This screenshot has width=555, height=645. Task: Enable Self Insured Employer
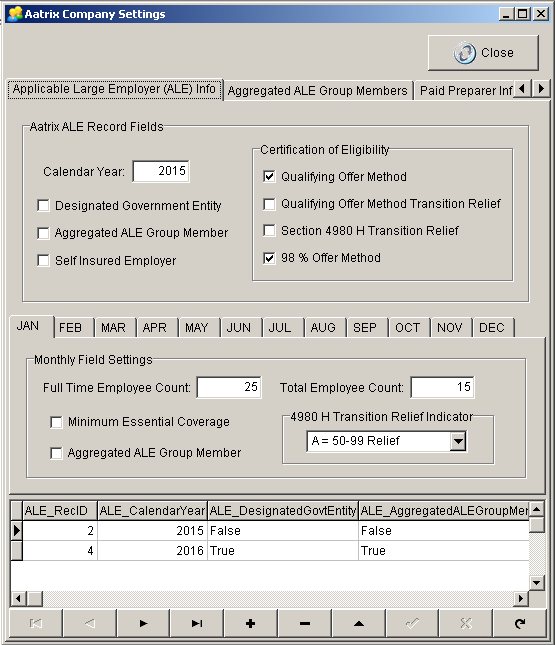(43, 260)
